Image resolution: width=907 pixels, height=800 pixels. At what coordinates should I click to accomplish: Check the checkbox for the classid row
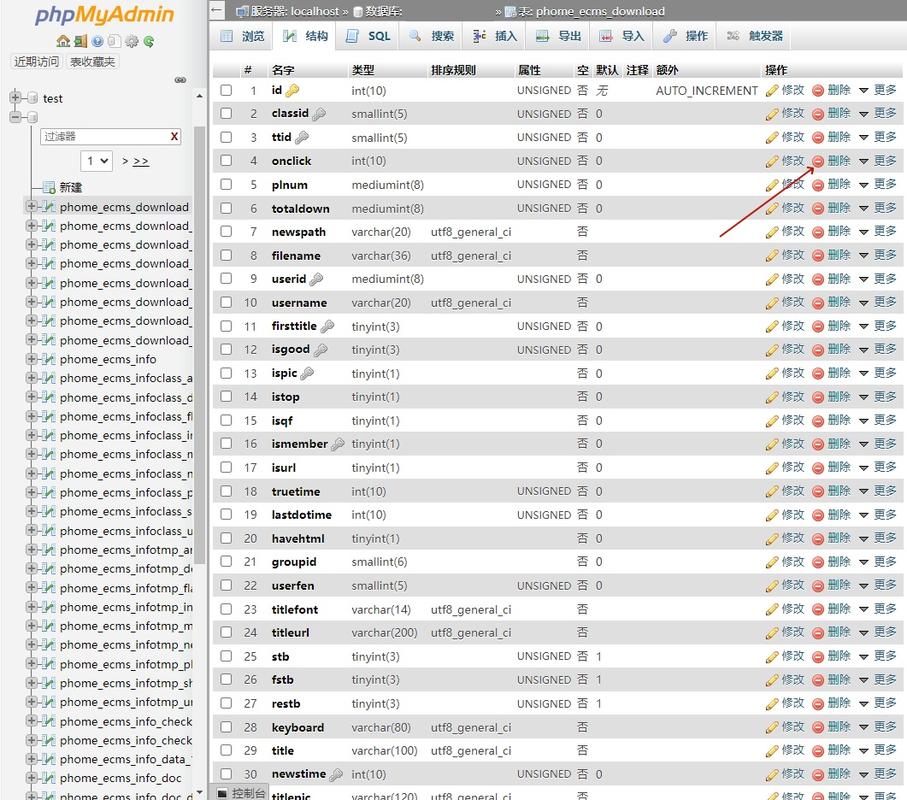tap(226, 113)
